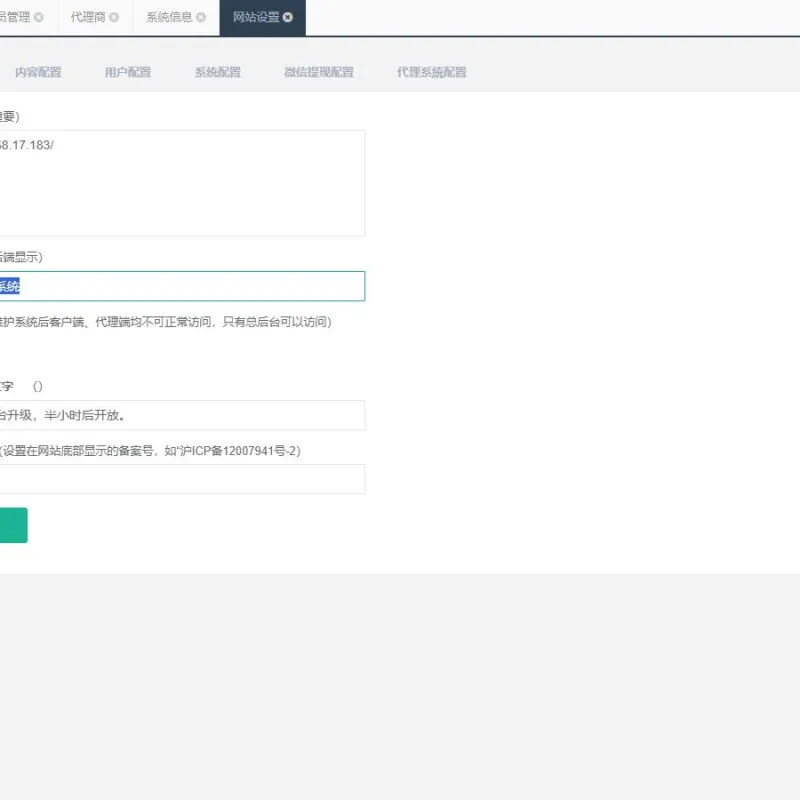Click the 只有总后台可以访问 maintenance note
Screen dimensions: 800x800
pyautogui.click(x=274, y=322)
